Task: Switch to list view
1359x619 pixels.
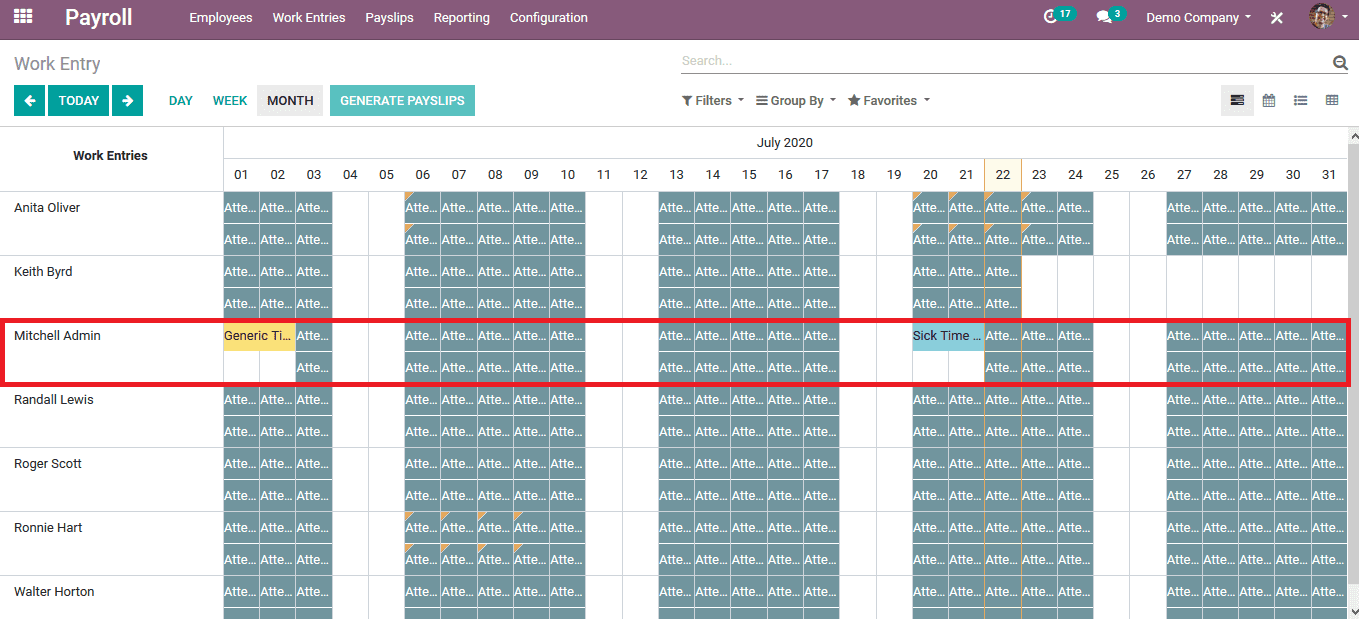Action: pos(1299,100)
